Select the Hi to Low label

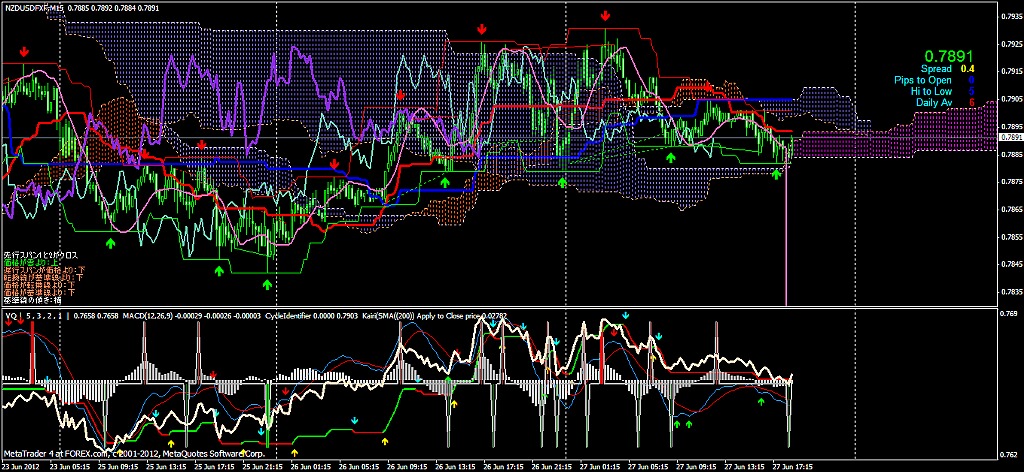(931, 90)
